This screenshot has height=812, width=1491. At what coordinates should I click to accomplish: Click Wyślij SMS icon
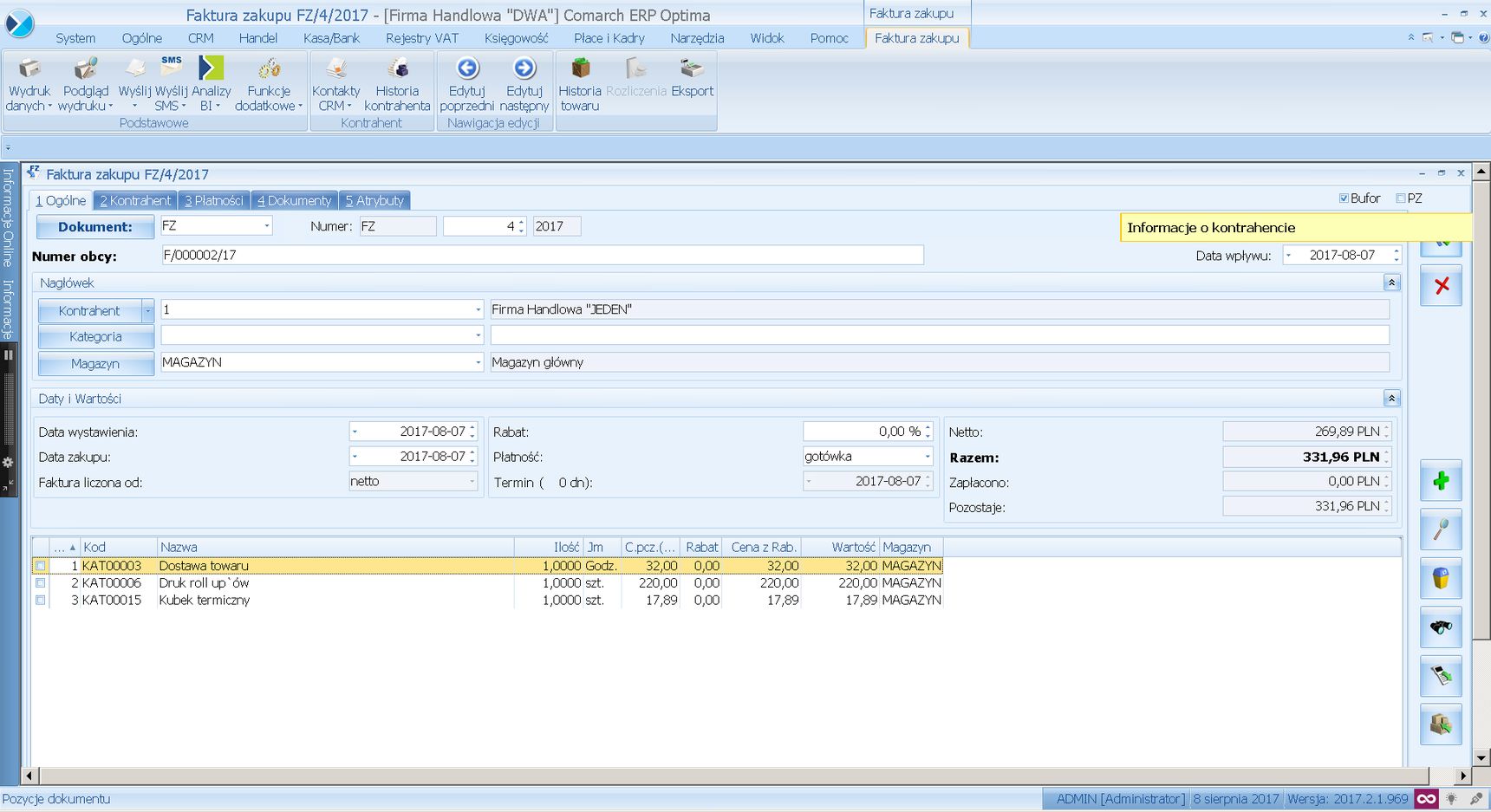171,84
